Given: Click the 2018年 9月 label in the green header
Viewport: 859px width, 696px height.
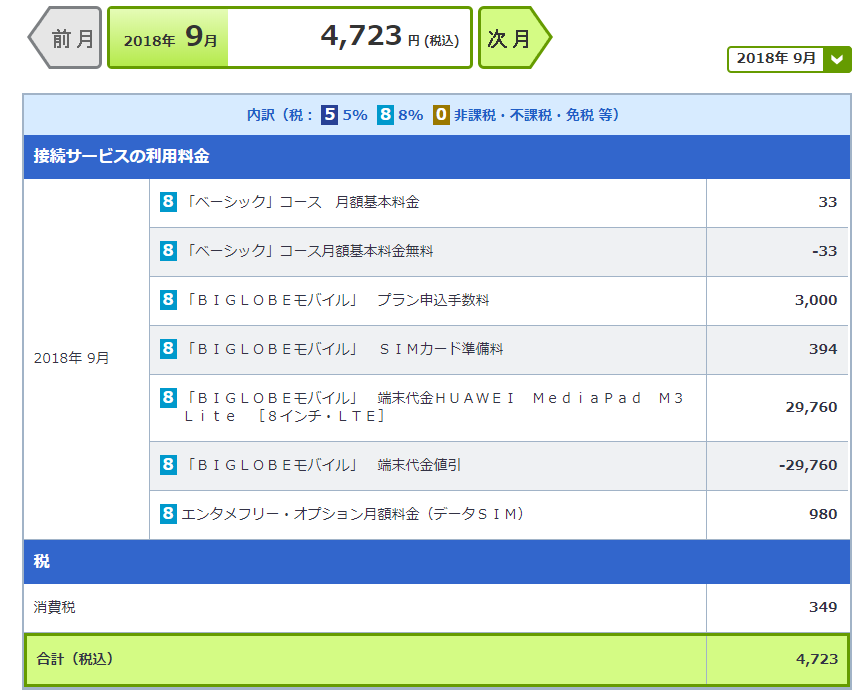Looking at the screenshot, I should click(168, 39).
